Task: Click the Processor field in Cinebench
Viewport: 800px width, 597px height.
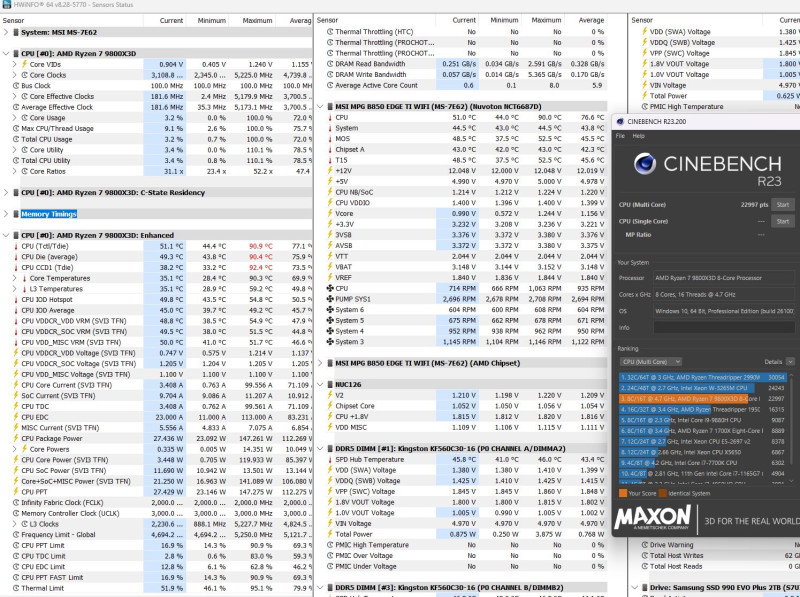Action: tap(724, 278)
